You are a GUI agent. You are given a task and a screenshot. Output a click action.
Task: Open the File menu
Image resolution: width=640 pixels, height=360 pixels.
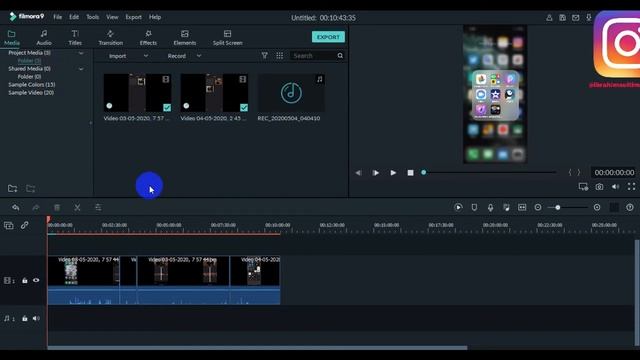tap(58, 17)
